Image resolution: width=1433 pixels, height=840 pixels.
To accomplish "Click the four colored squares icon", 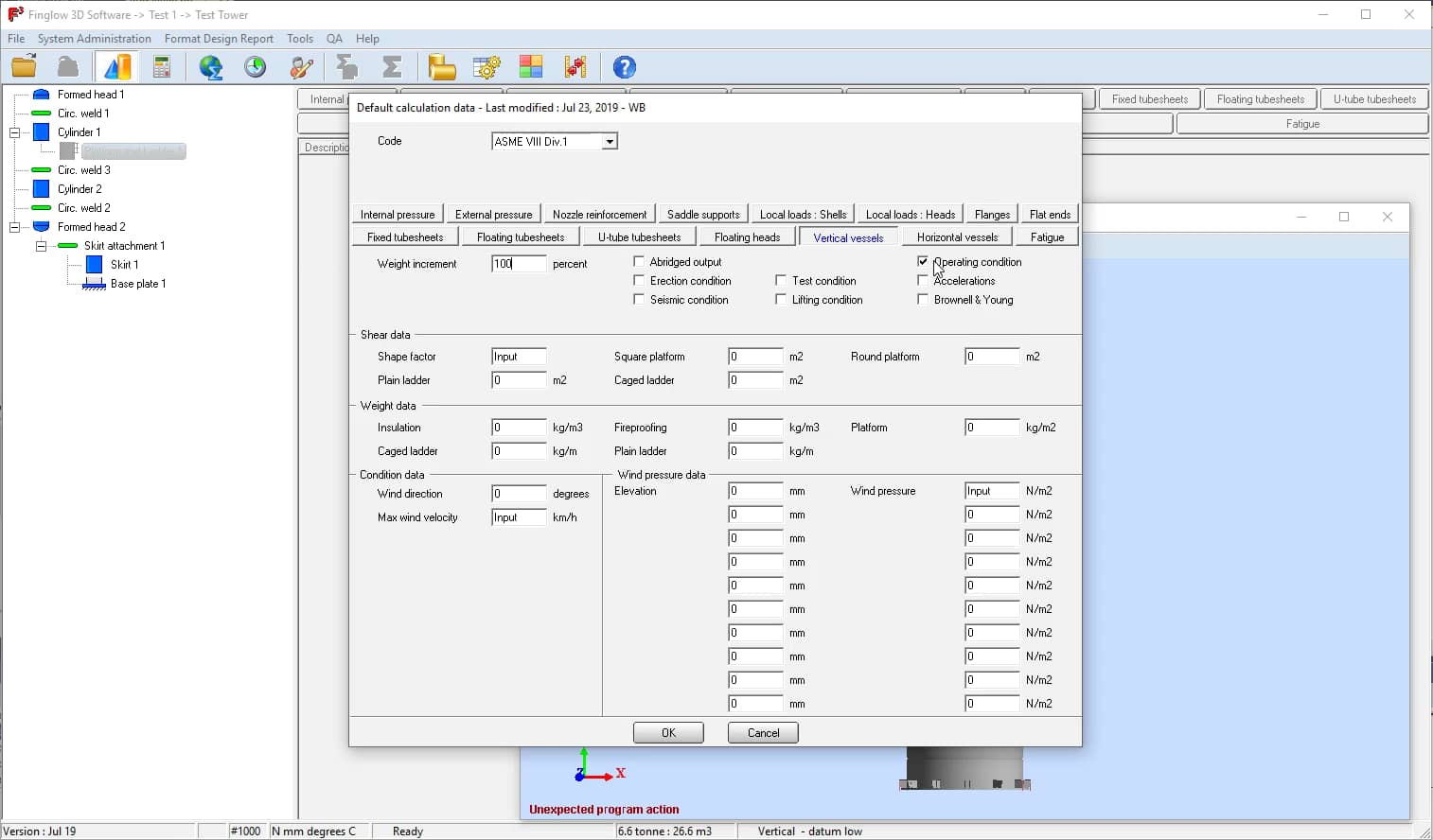I will coord(531,67).
